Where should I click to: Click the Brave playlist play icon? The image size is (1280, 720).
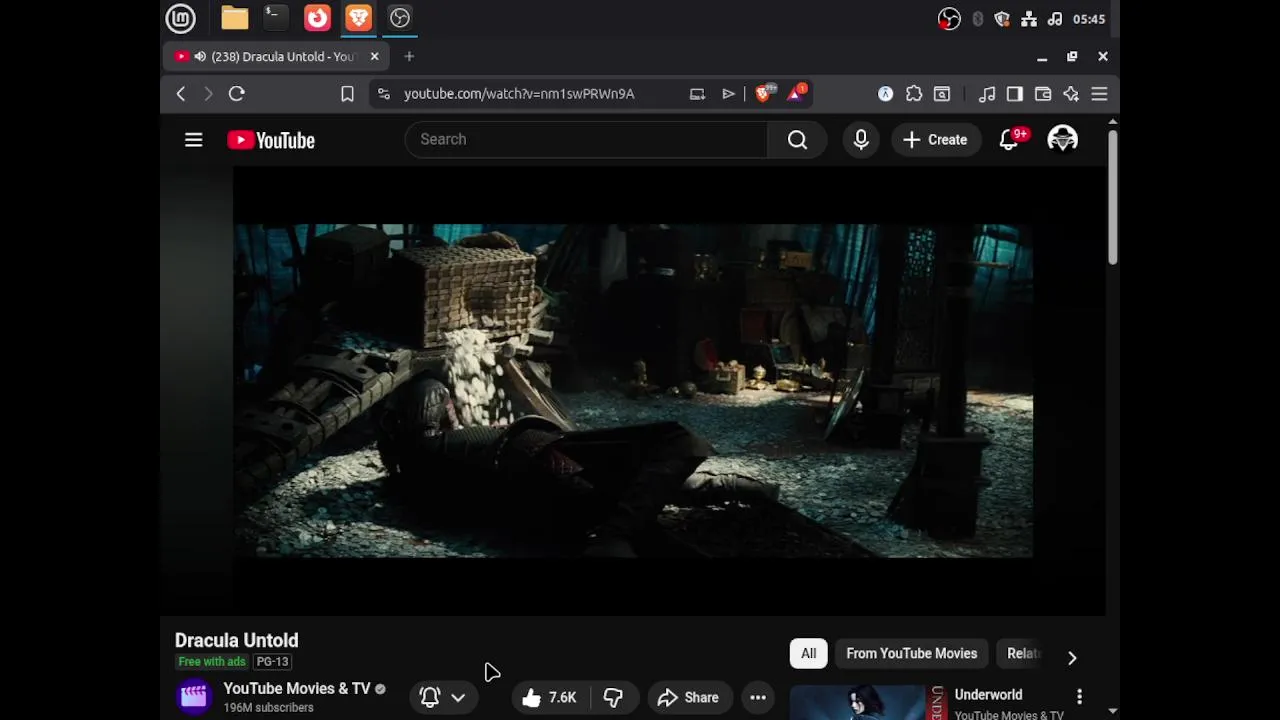tap(728, 94)
